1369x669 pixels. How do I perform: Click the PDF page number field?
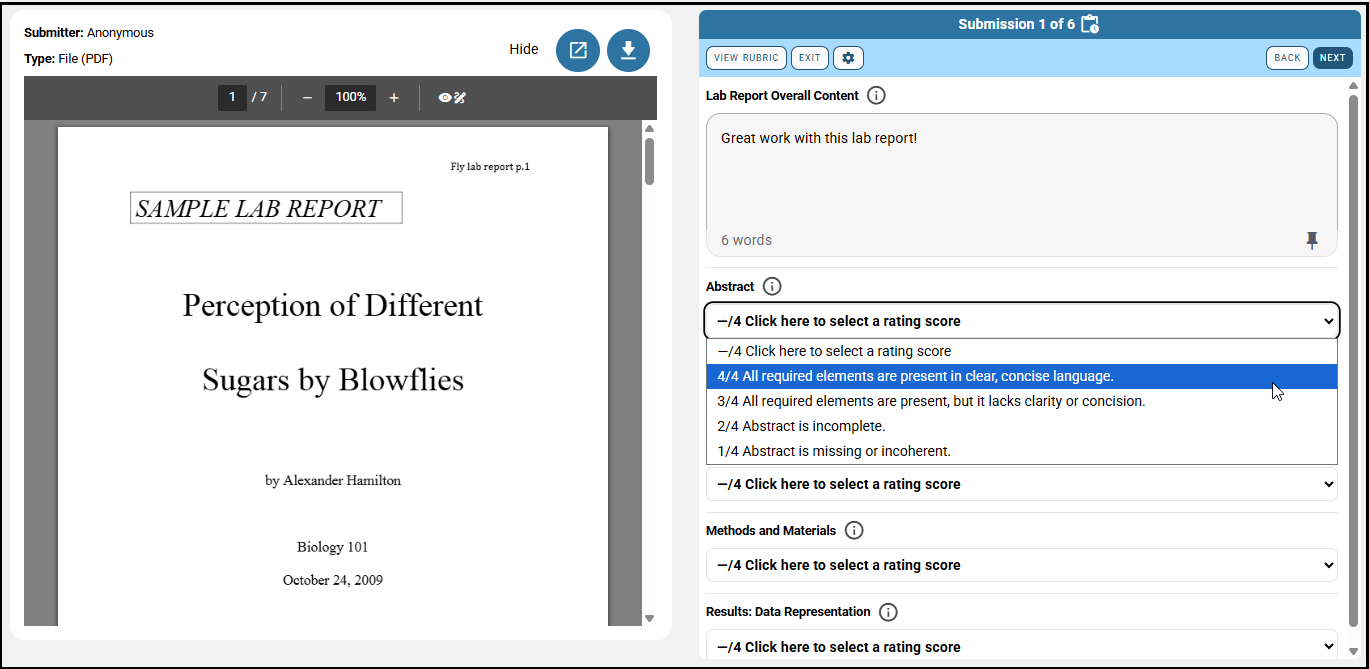[x=232, y=97]
